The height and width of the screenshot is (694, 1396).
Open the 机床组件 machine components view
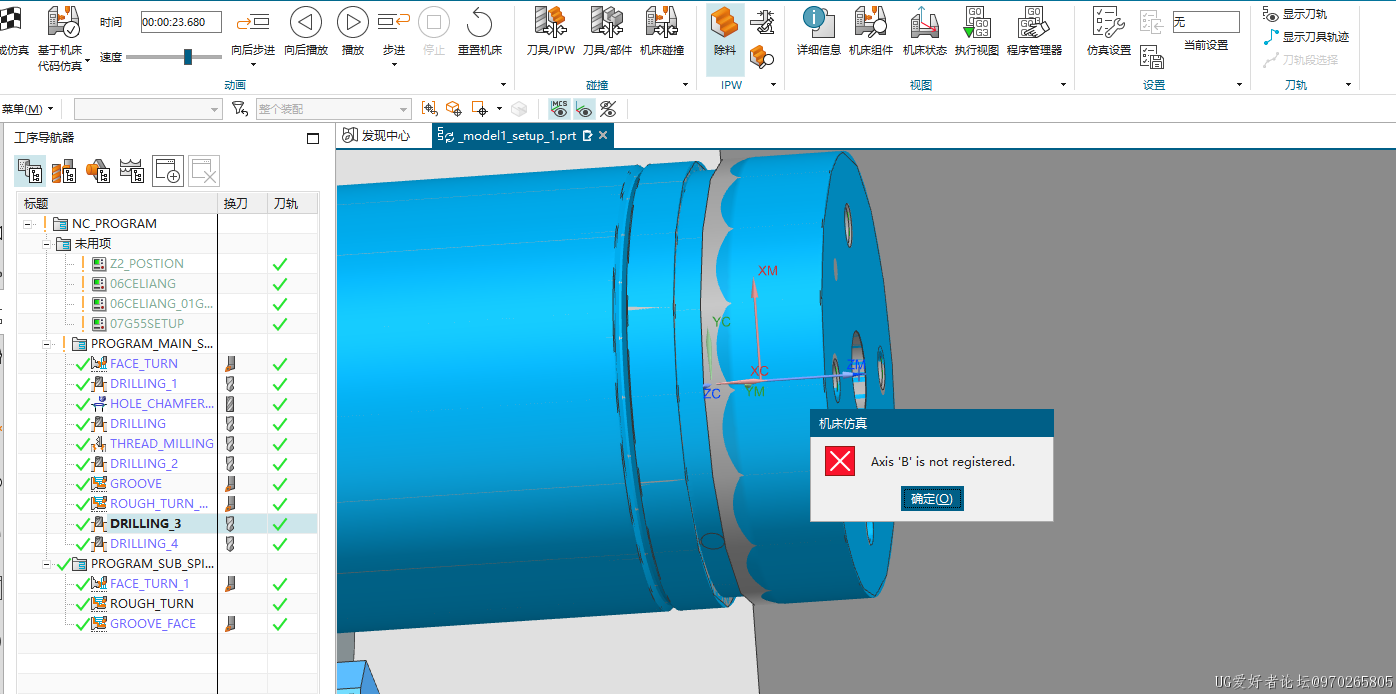870,22
